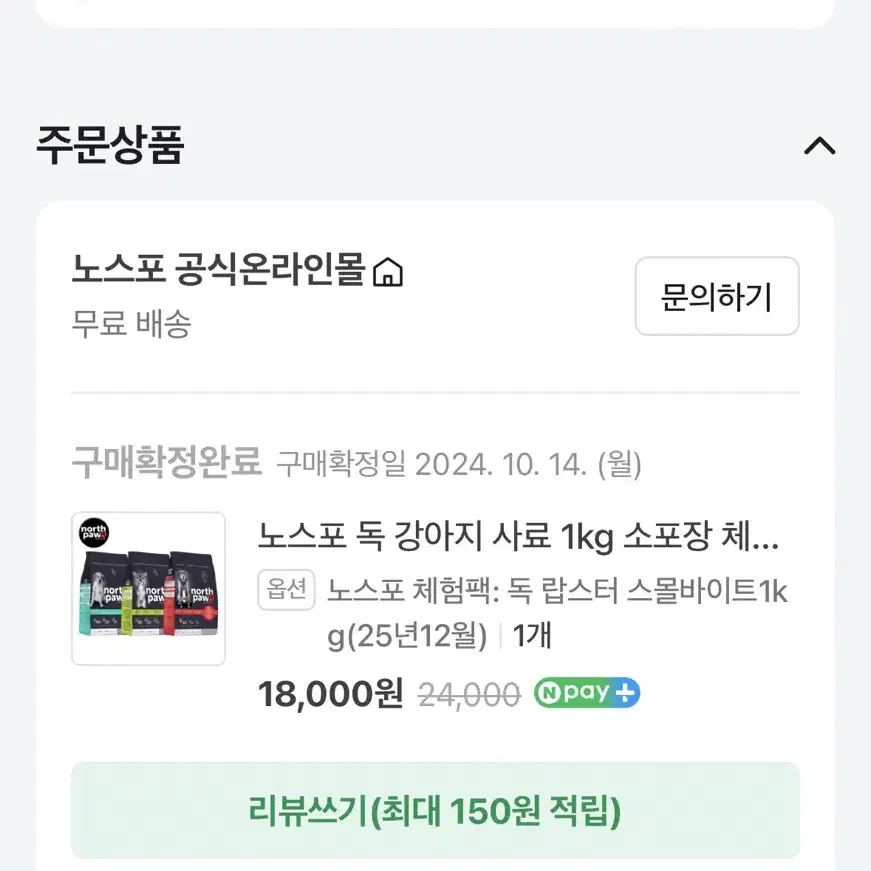Tap the 문의하기 inquiry button
871x871 pixels.
(717, 296)
